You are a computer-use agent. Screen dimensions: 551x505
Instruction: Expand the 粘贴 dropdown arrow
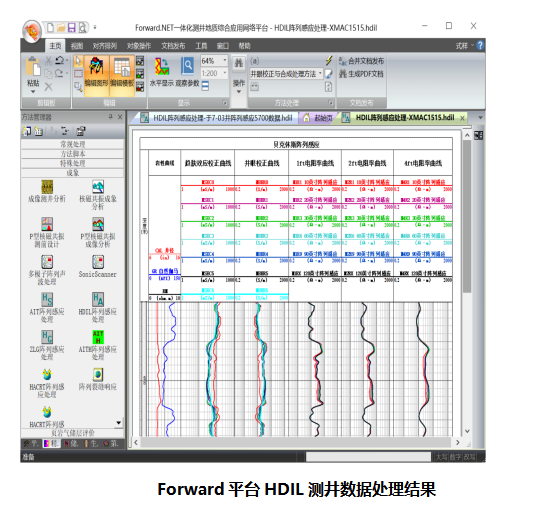click(x=33, y=92)
